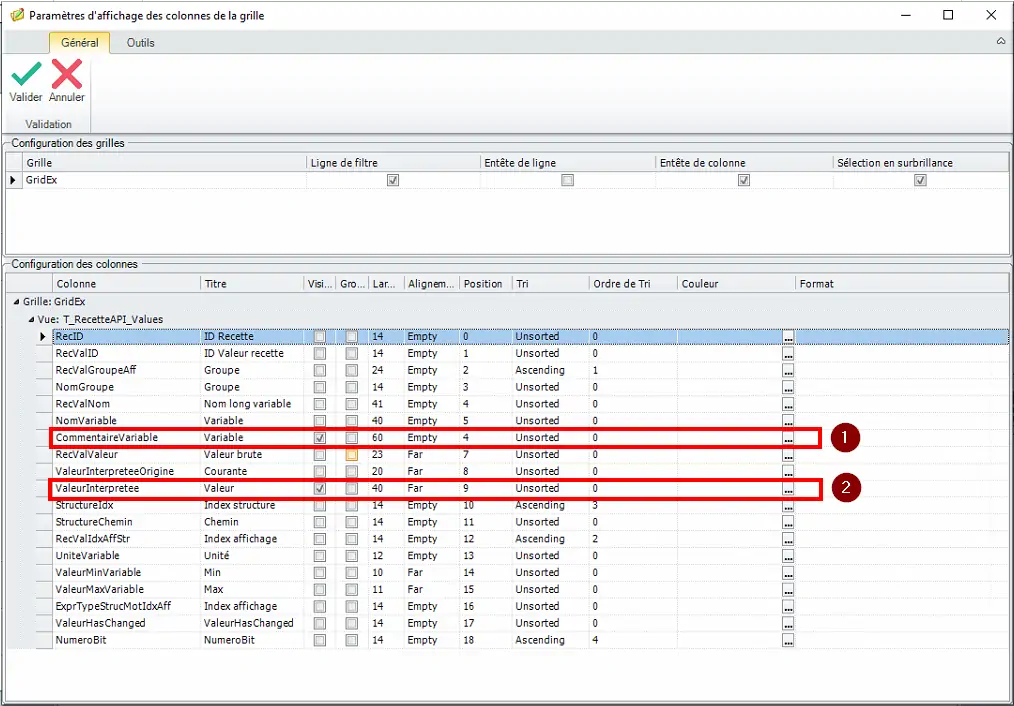Select the "Index structure" title cell
1014x706 pixels.
tap(252, 505)
